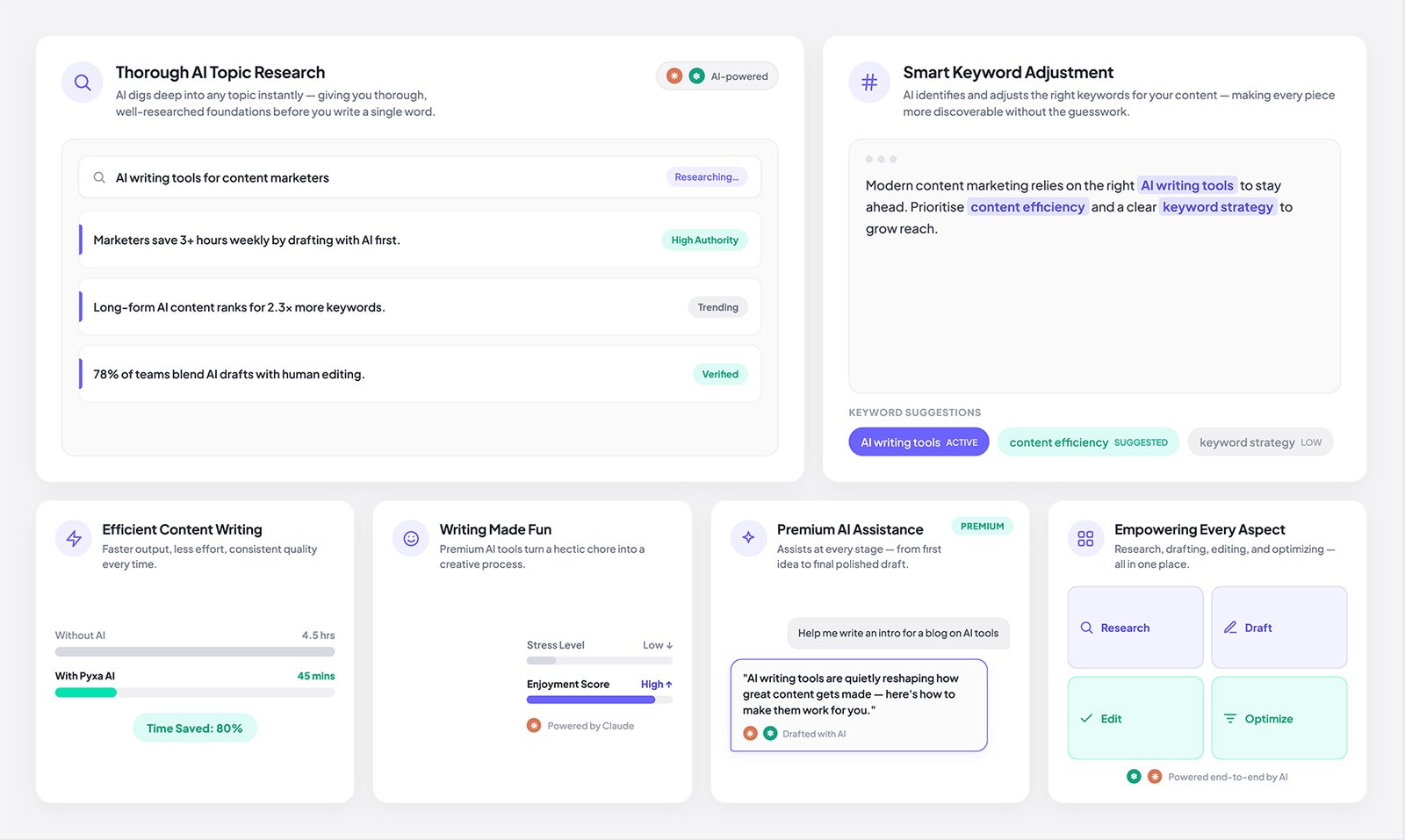Click the magnifier icon beside Thorough AI Topic Research

(83, 83)
